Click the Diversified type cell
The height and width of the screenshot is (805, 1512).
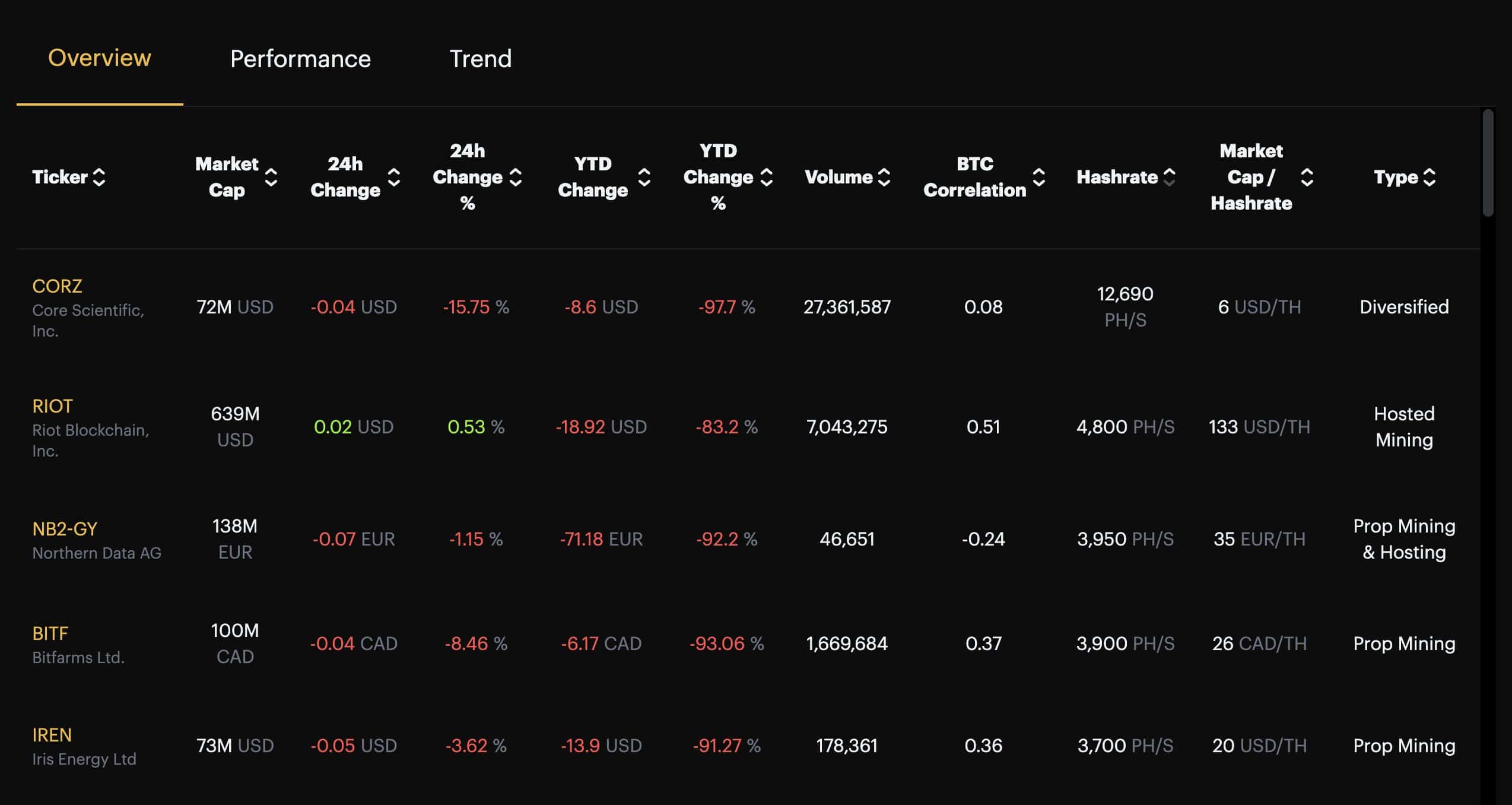(1404, 307)
